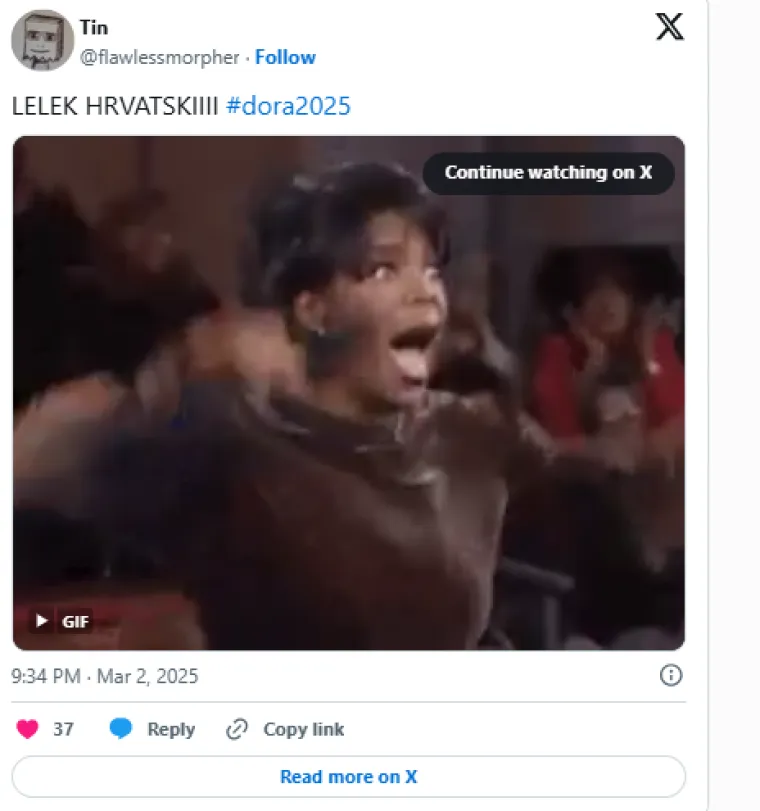The image size is (760, 811).
Task: Click the chain link copy icon
Action: [237, 729]
